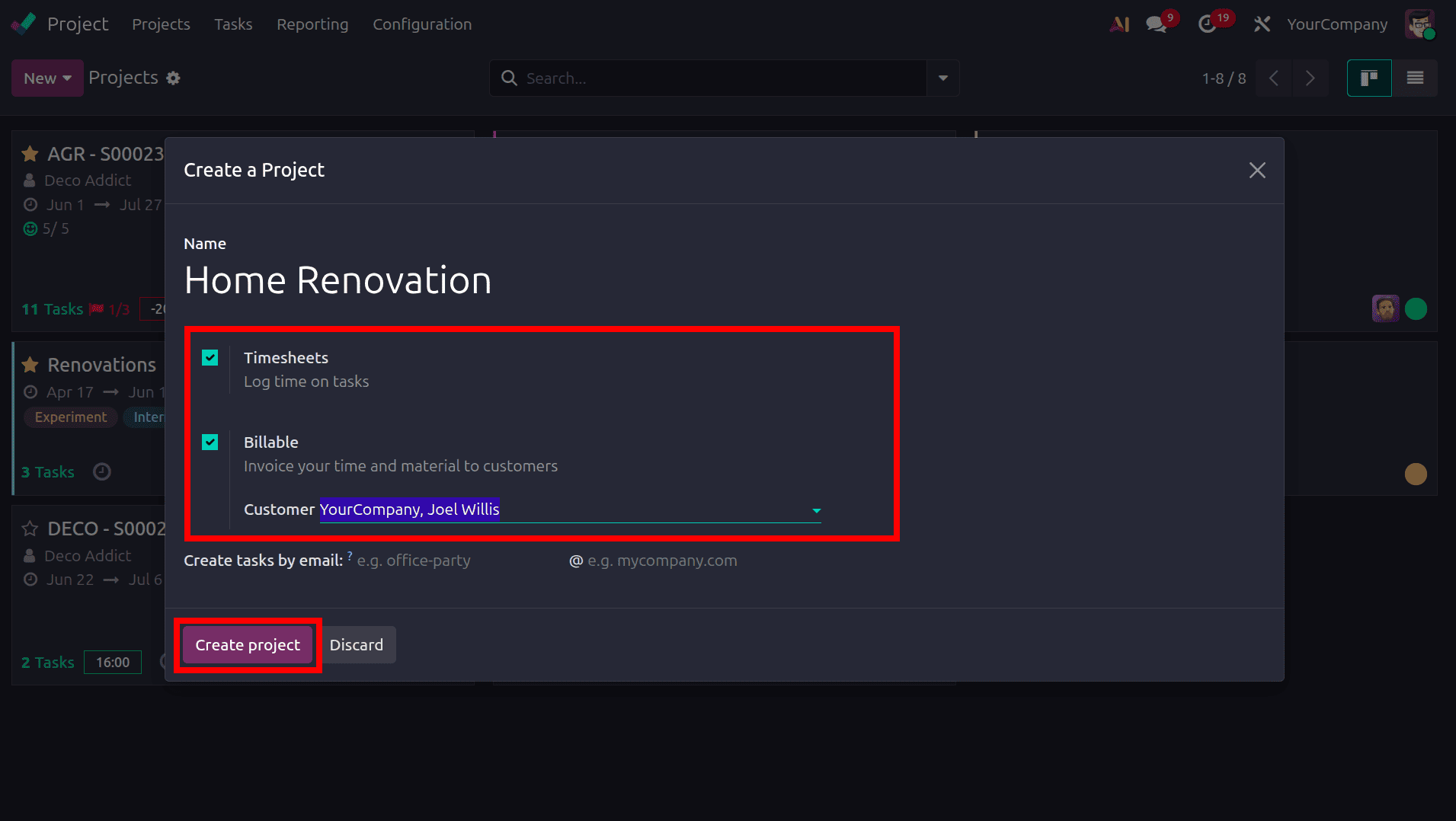Viewport: 1456px width, 821px height.
Task: Expand the Customer dropdown arrow
Action: 816,510
